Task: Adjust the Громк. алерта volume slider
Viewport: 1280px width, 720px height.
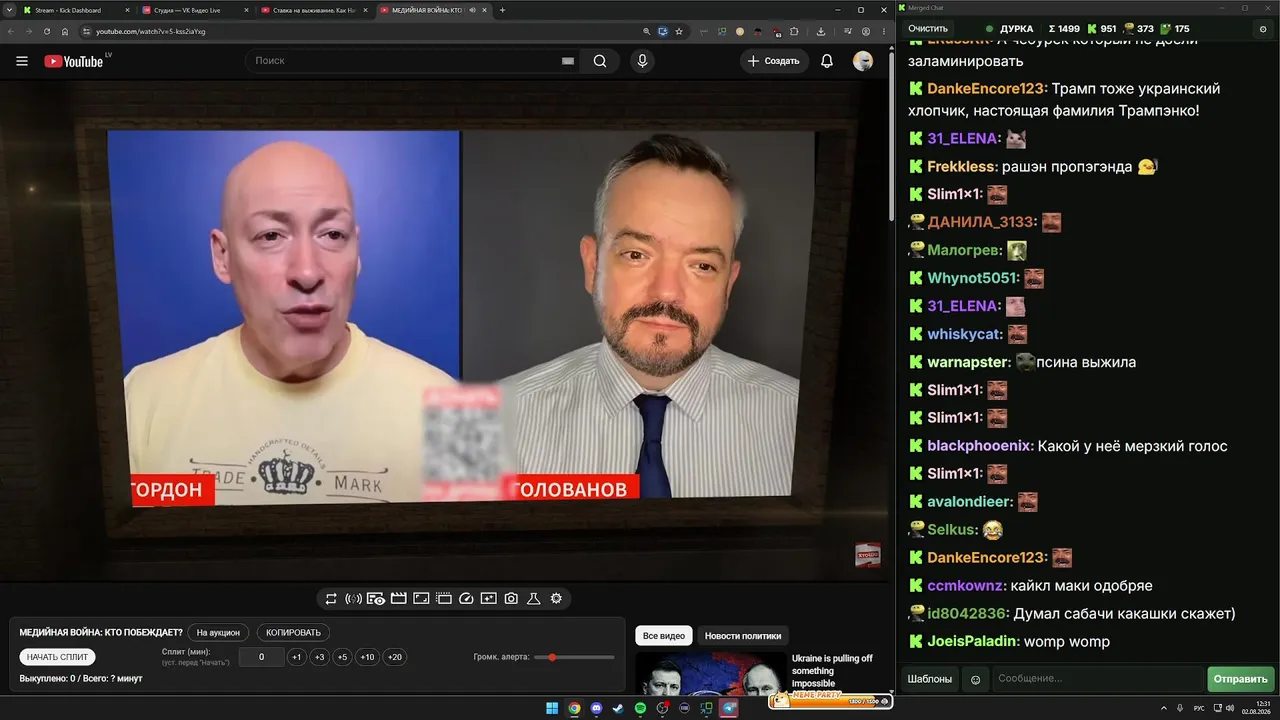Action: pos(574,657)
